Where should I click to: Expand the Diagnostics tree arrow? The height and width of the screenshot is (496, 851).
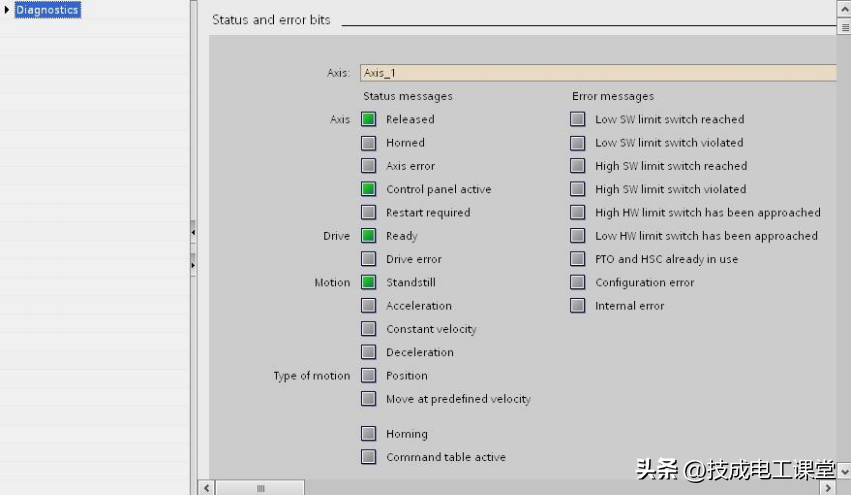point(8,10)
